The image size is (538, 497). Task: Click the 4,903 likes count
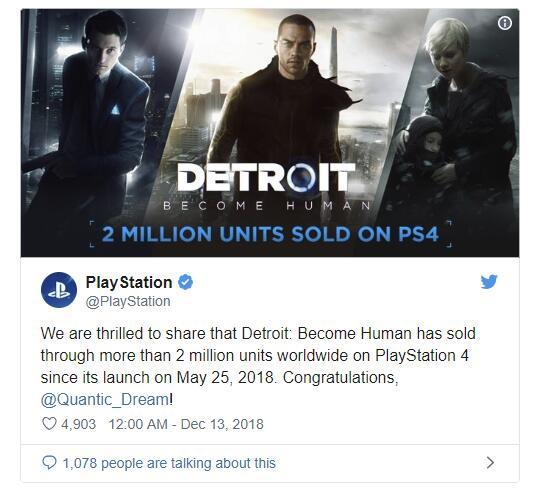tap(79, 424)
